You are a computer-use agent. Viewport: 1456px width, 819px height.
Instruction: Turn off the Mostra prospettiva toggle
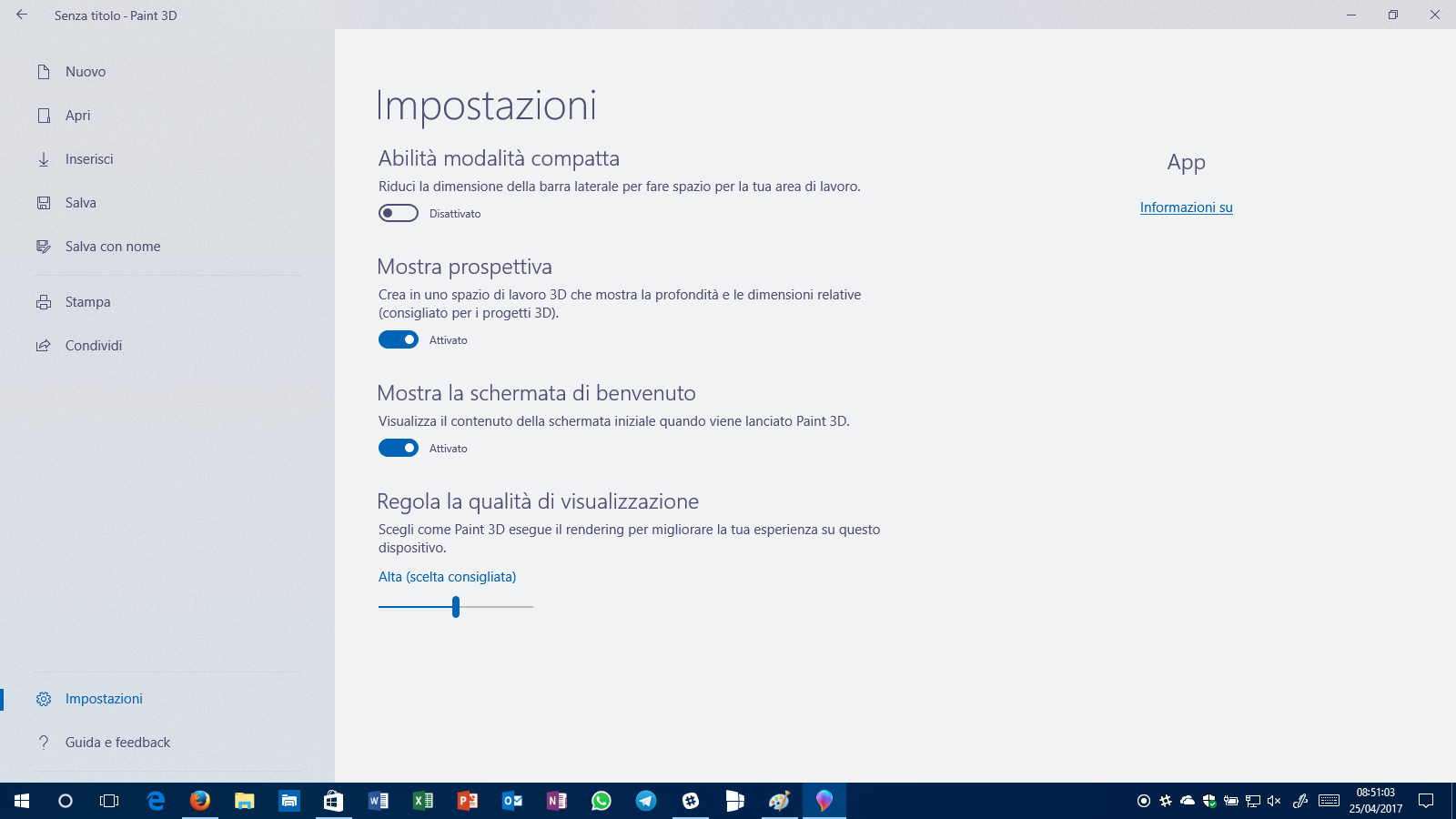(399, 339)
